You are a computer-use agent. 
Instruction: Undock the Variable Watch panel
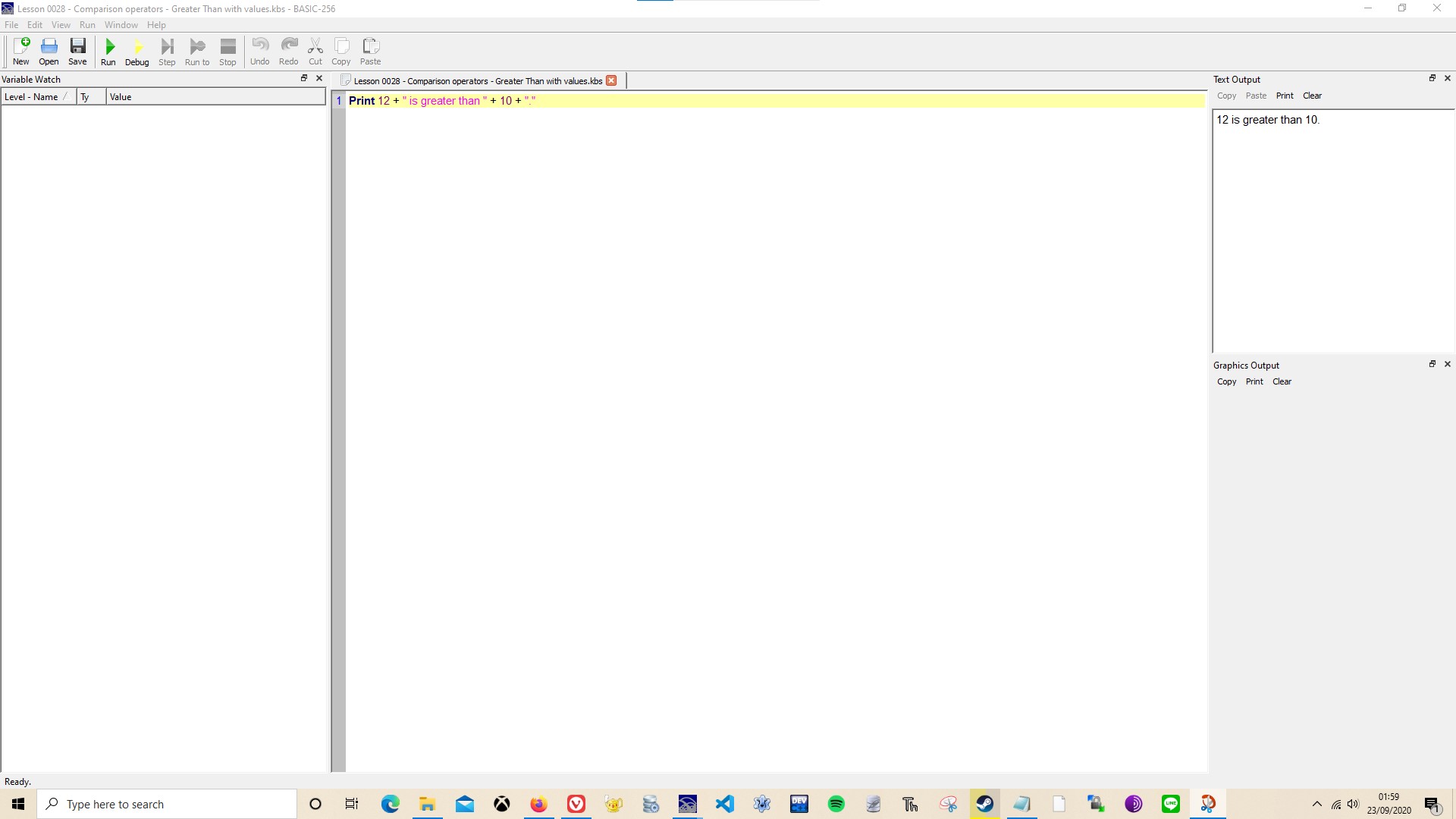tap(304, 78)
